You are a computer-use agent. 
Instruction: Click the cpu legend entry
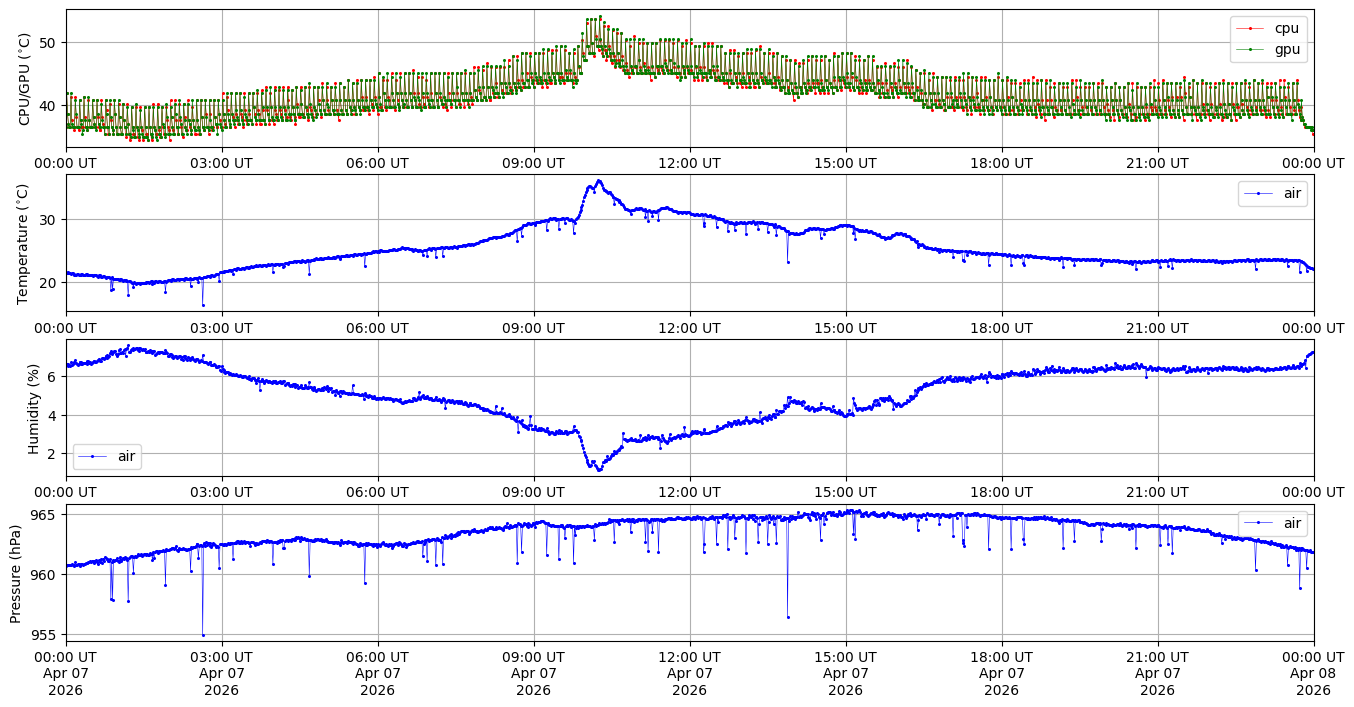pos(1268,28)
